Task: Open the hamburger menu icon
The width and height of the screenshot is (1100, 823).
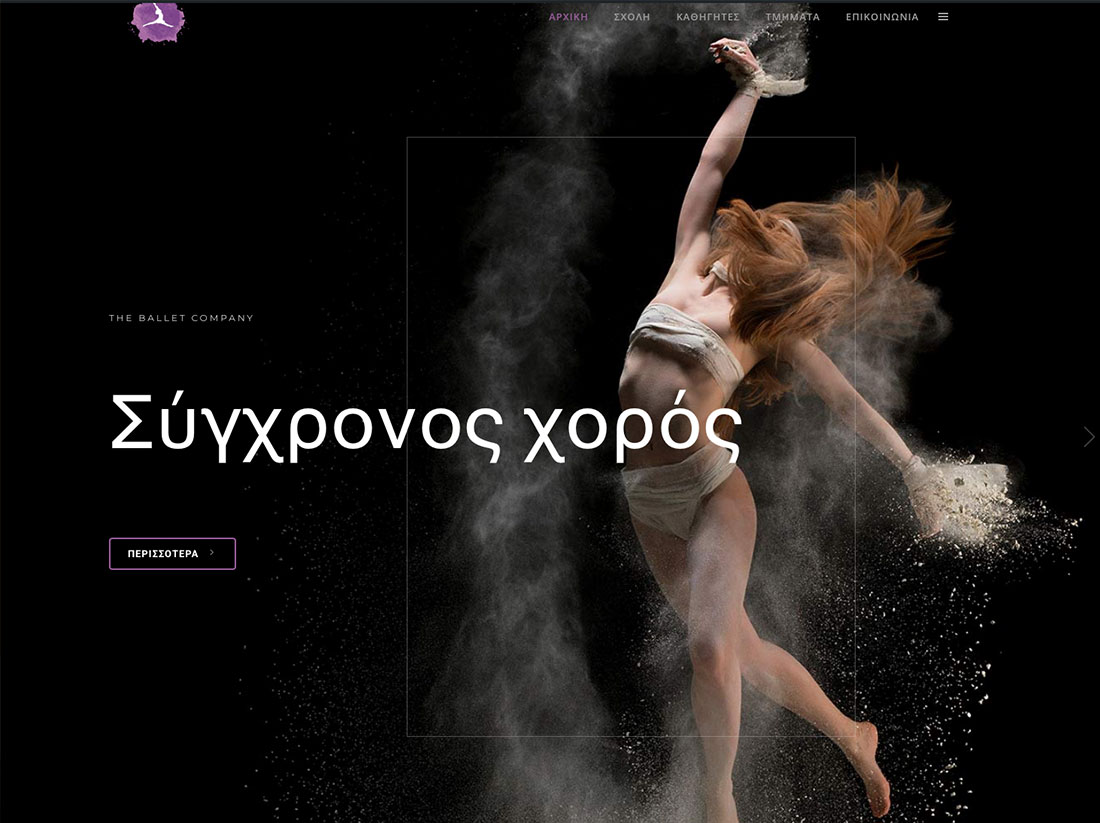Action: (943, 17)
